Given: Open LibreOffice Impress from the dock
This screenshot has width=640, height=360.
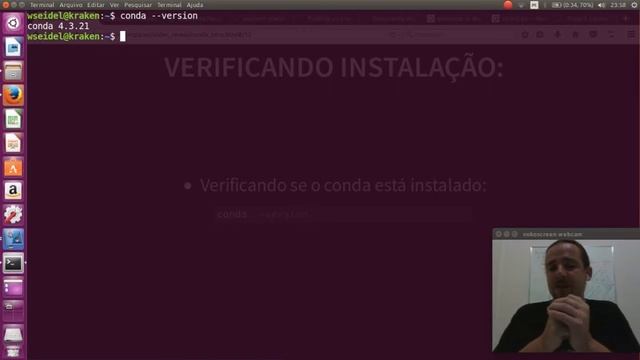Looking at the screenshot, I should click(x=13, y=143).
